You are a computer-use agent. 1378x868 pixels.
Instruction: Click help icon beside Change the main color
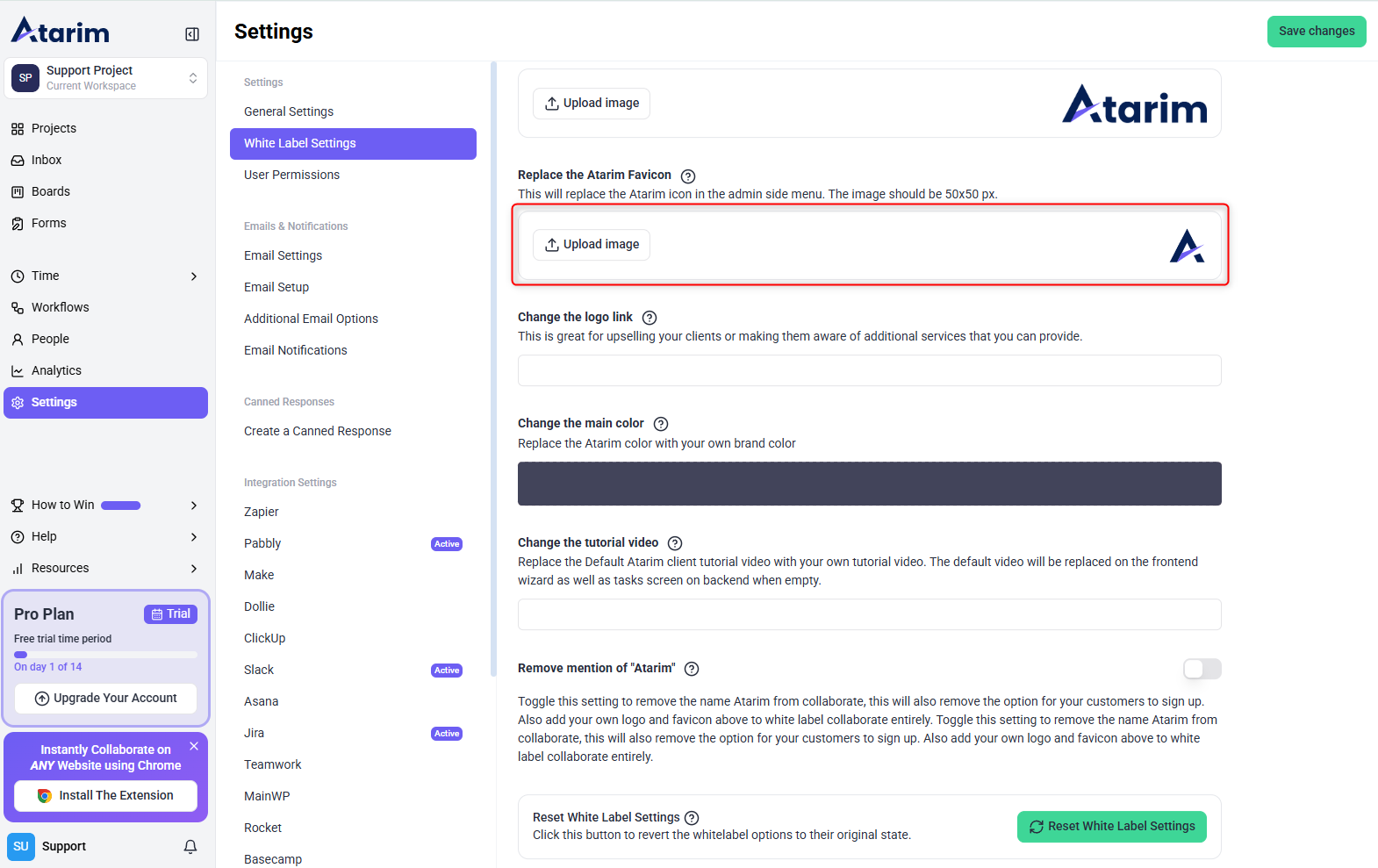[x=661, y=424]
